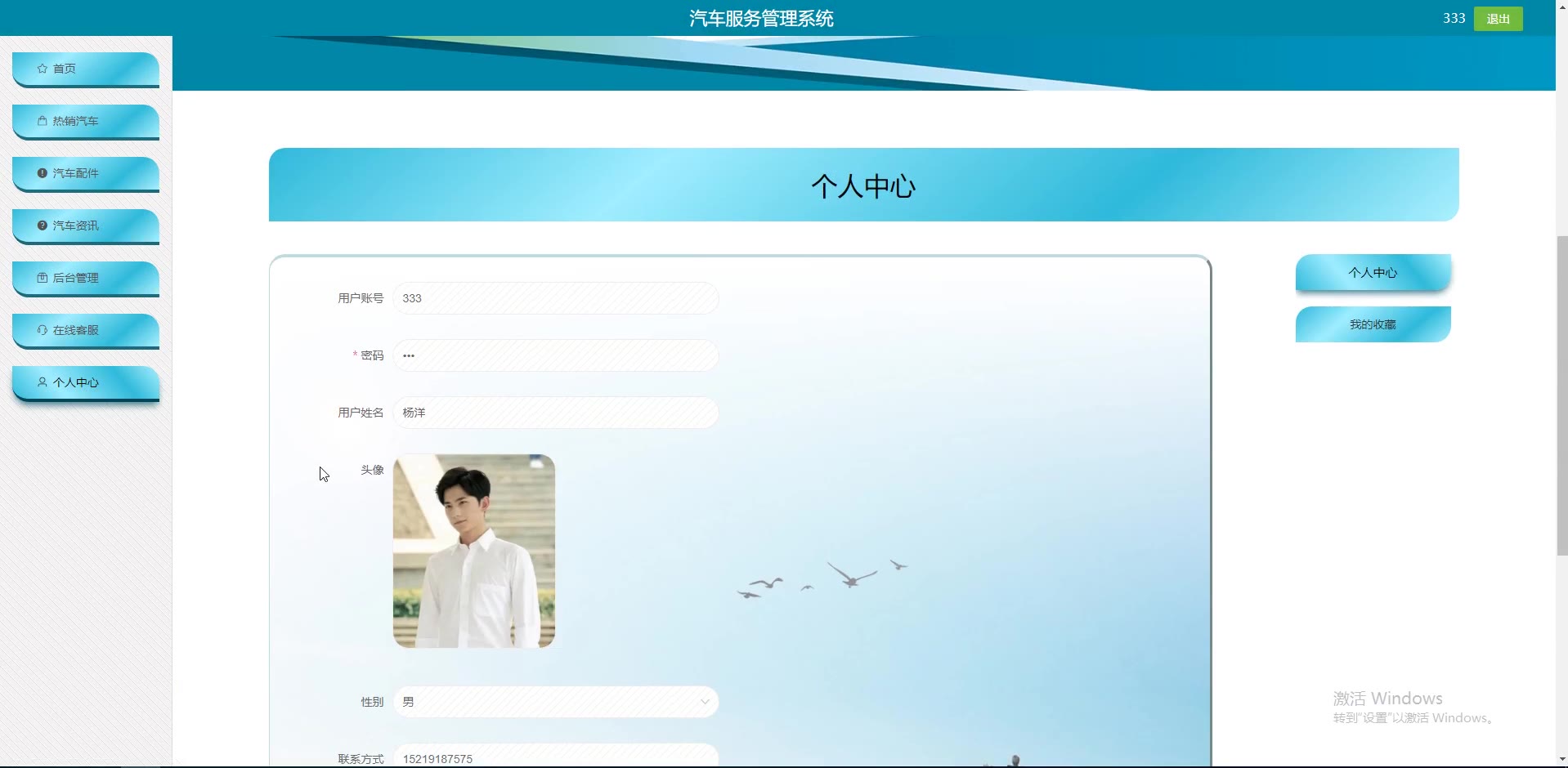Click the headset icon beside 在线客服

point(43,330)
